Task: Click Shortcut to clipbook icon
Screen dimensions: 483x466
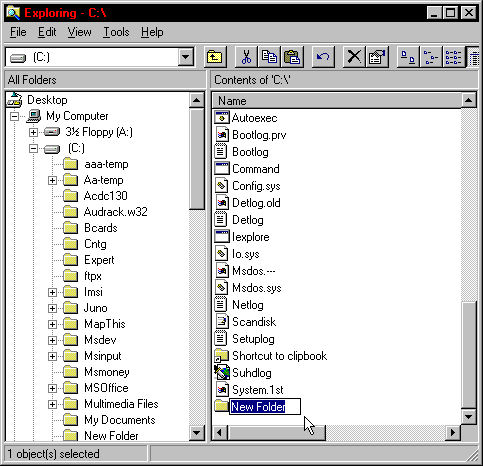Action: pyautogui.click(x=222, y=356)
